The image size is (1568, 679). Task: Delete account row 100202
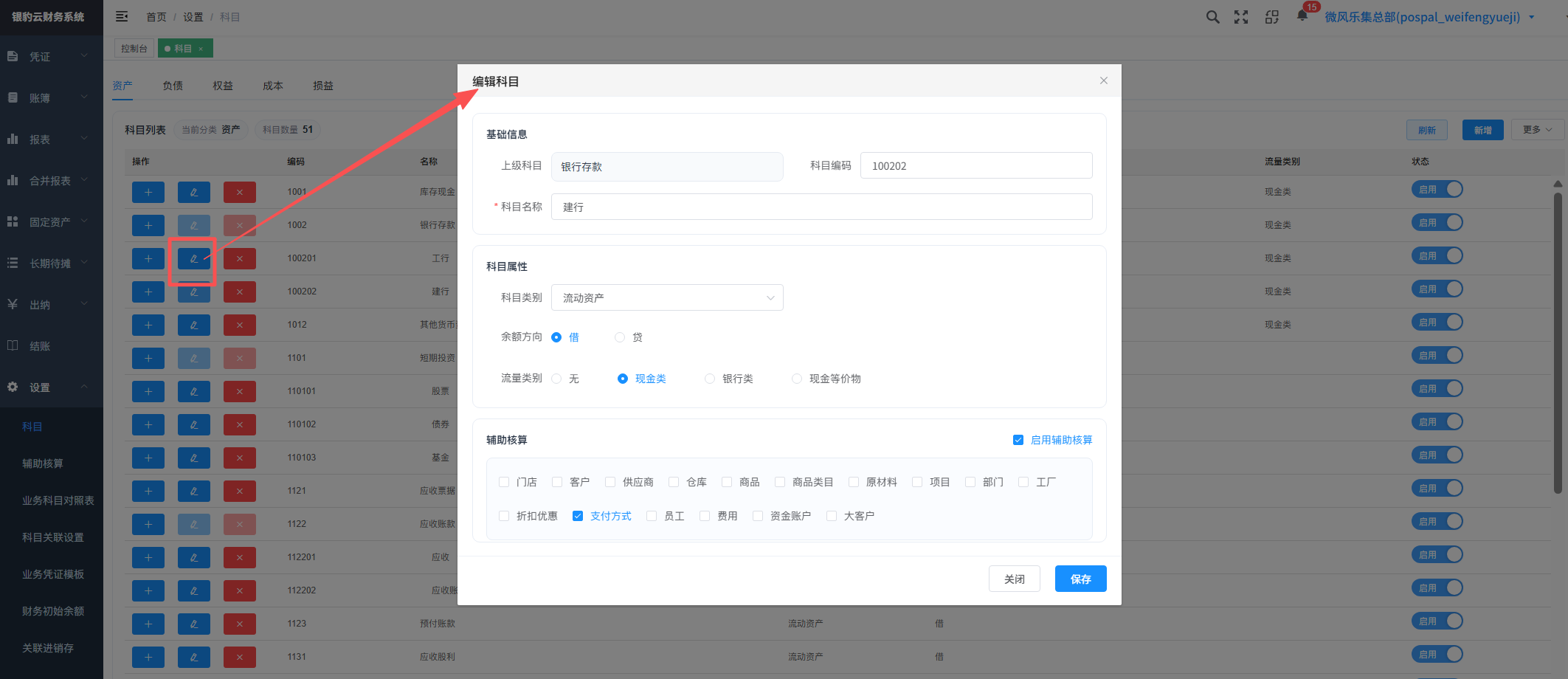tap(240, 292)
